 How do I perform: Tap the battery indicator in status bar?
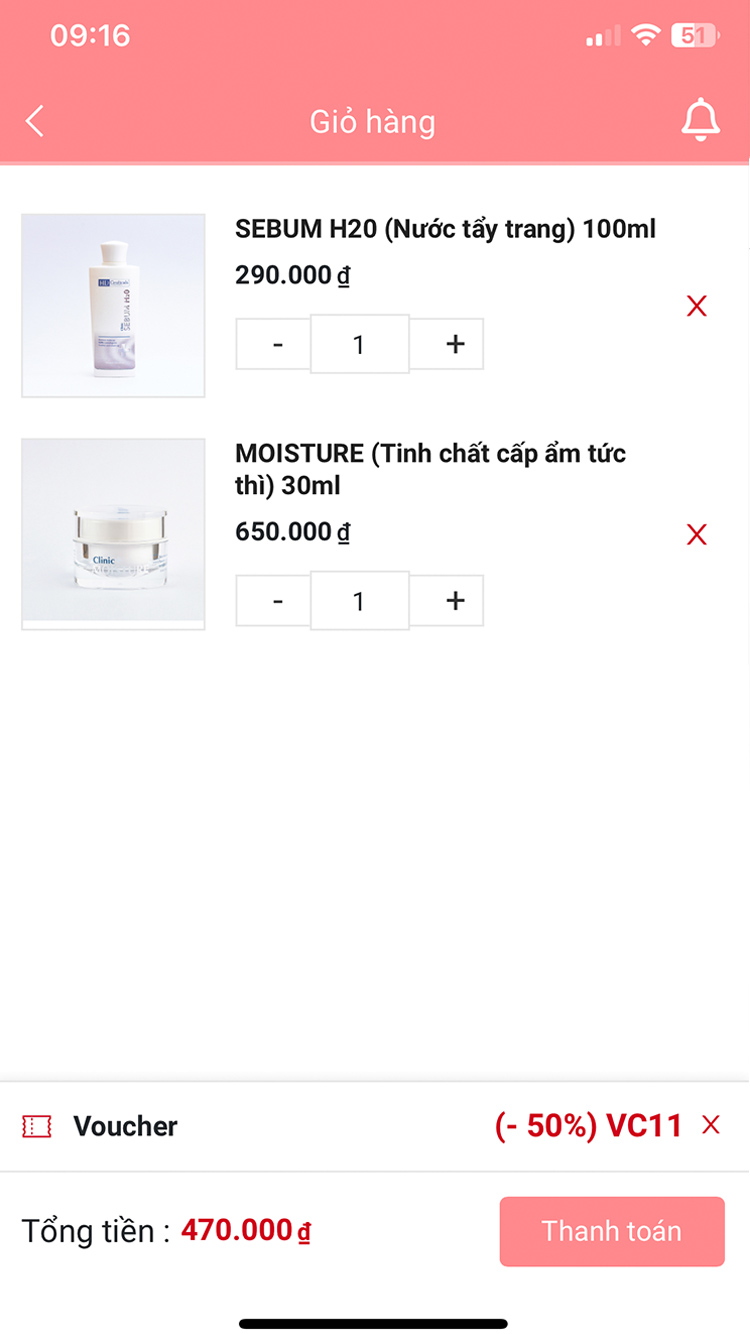695,36
